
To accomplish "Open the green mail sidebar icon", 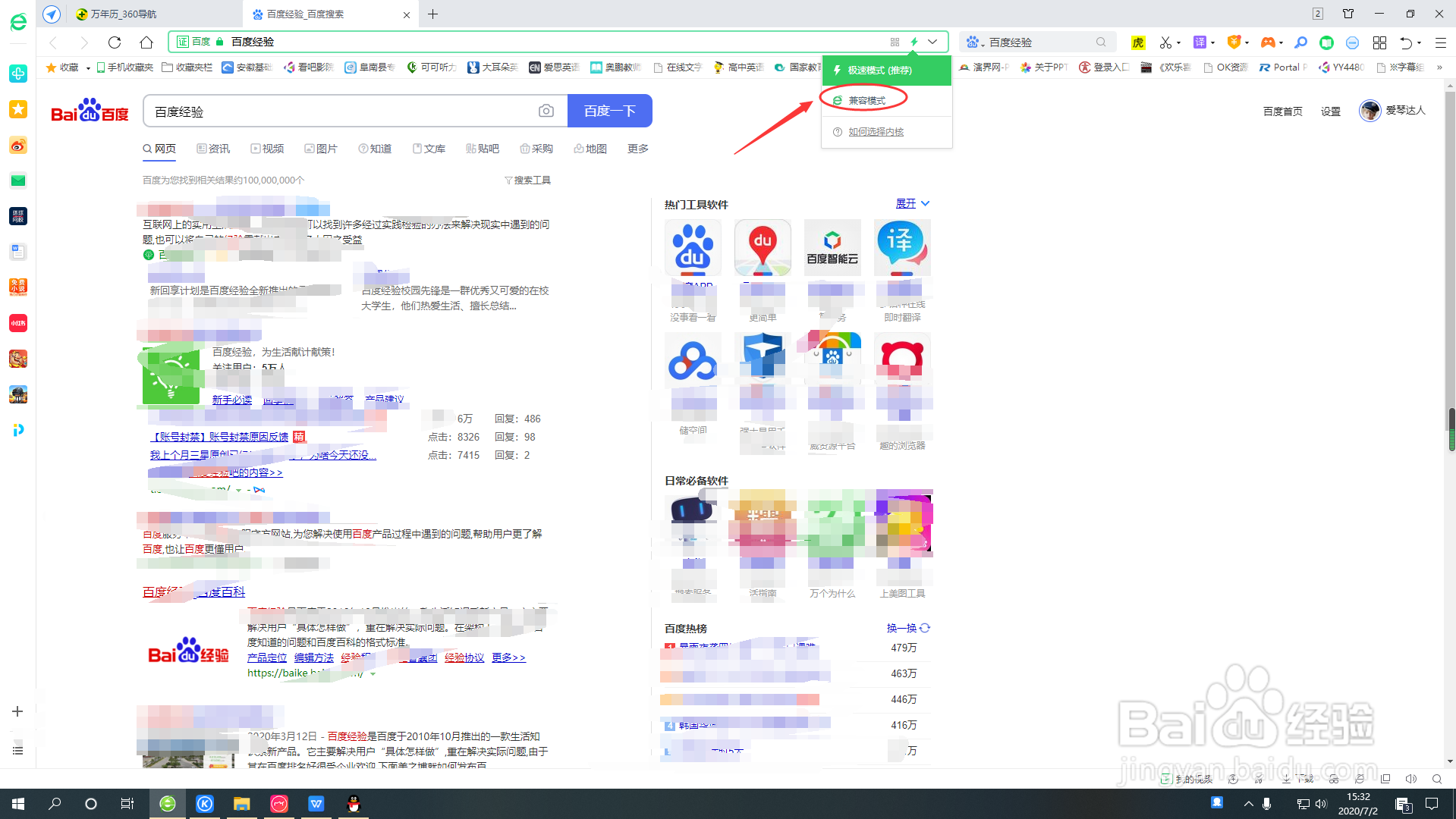I will click(18, 180).
